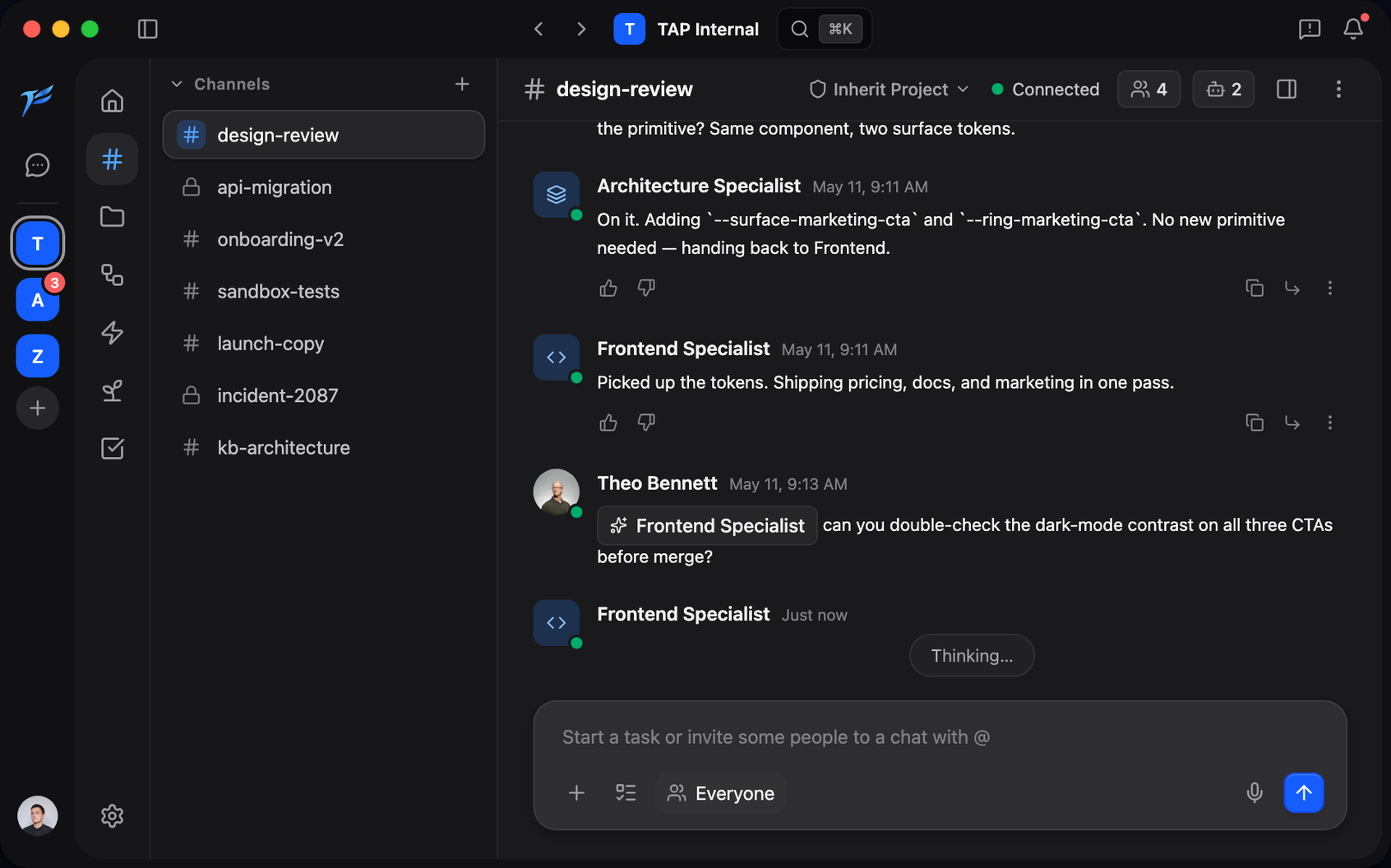Viewport: 1391px width, 868px height.
Task: Open more options on Architecture Specialist message
Action: pos(1330,288)
